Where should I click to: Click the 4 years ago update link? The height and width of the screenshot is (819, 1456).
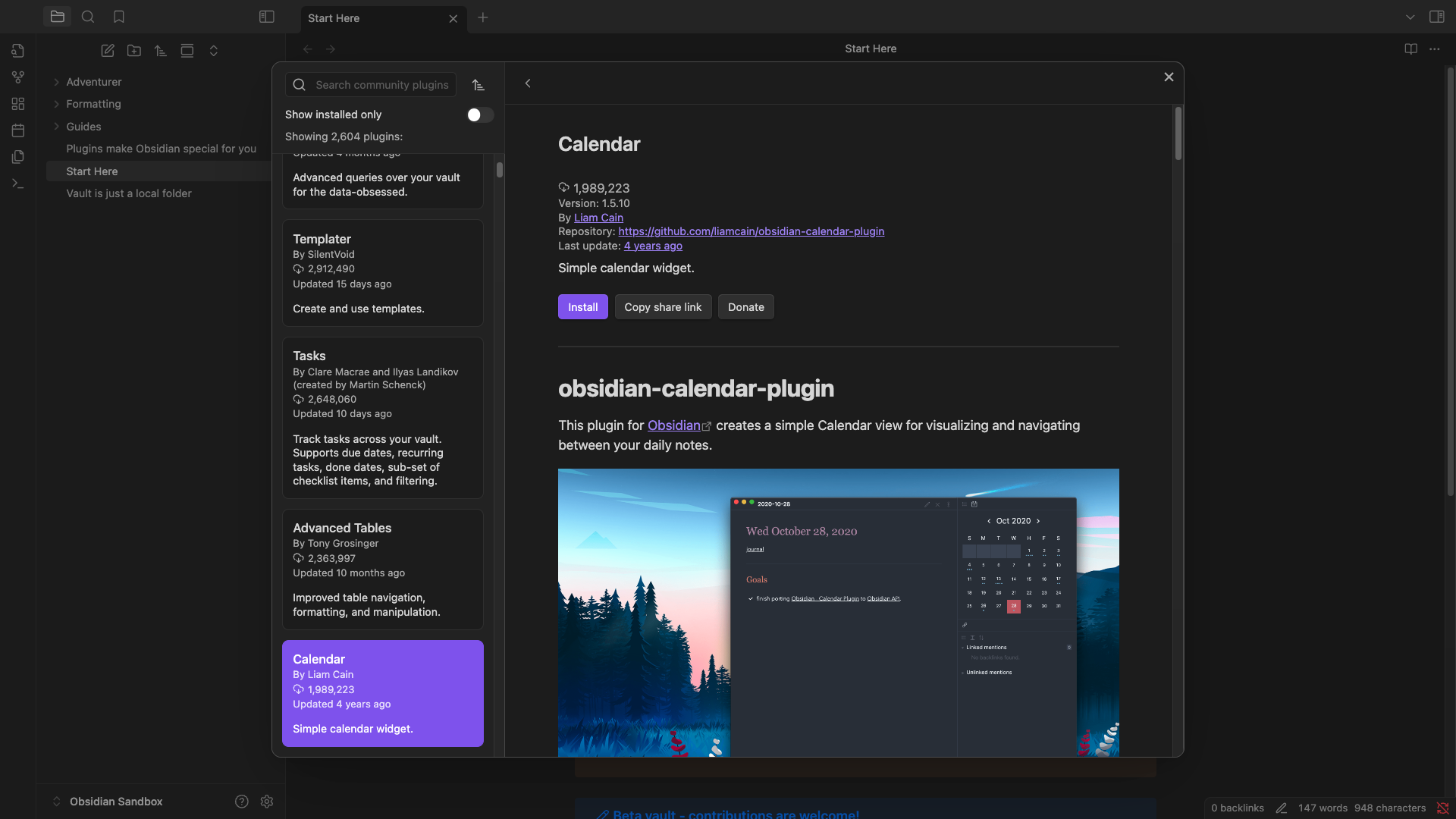coord(653,246)
